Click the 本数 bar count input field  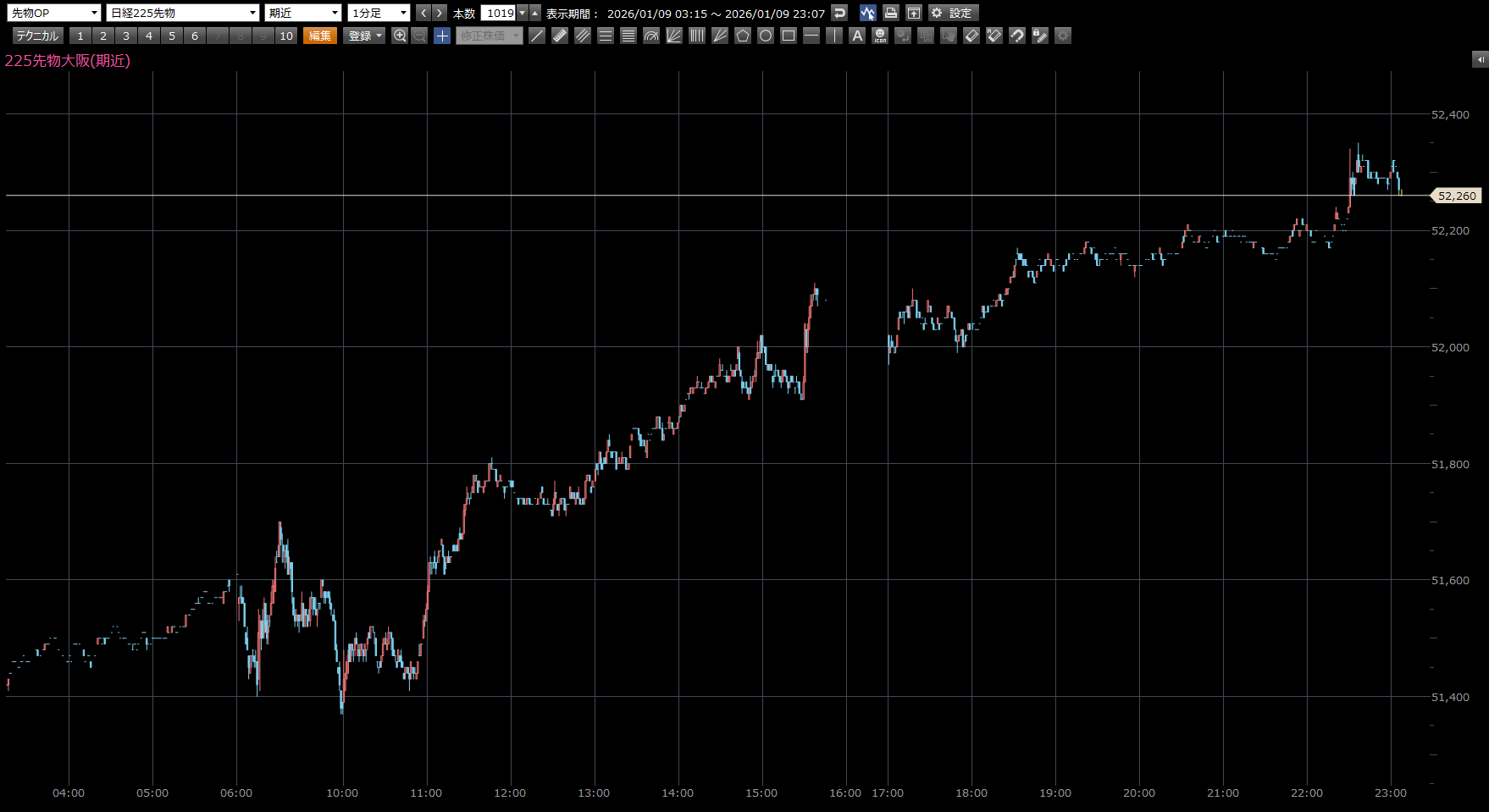tap(499, 13)
